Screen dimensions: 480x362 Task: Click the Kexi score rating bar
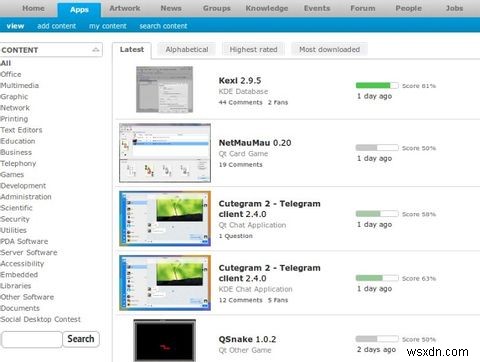pos(377,85)
